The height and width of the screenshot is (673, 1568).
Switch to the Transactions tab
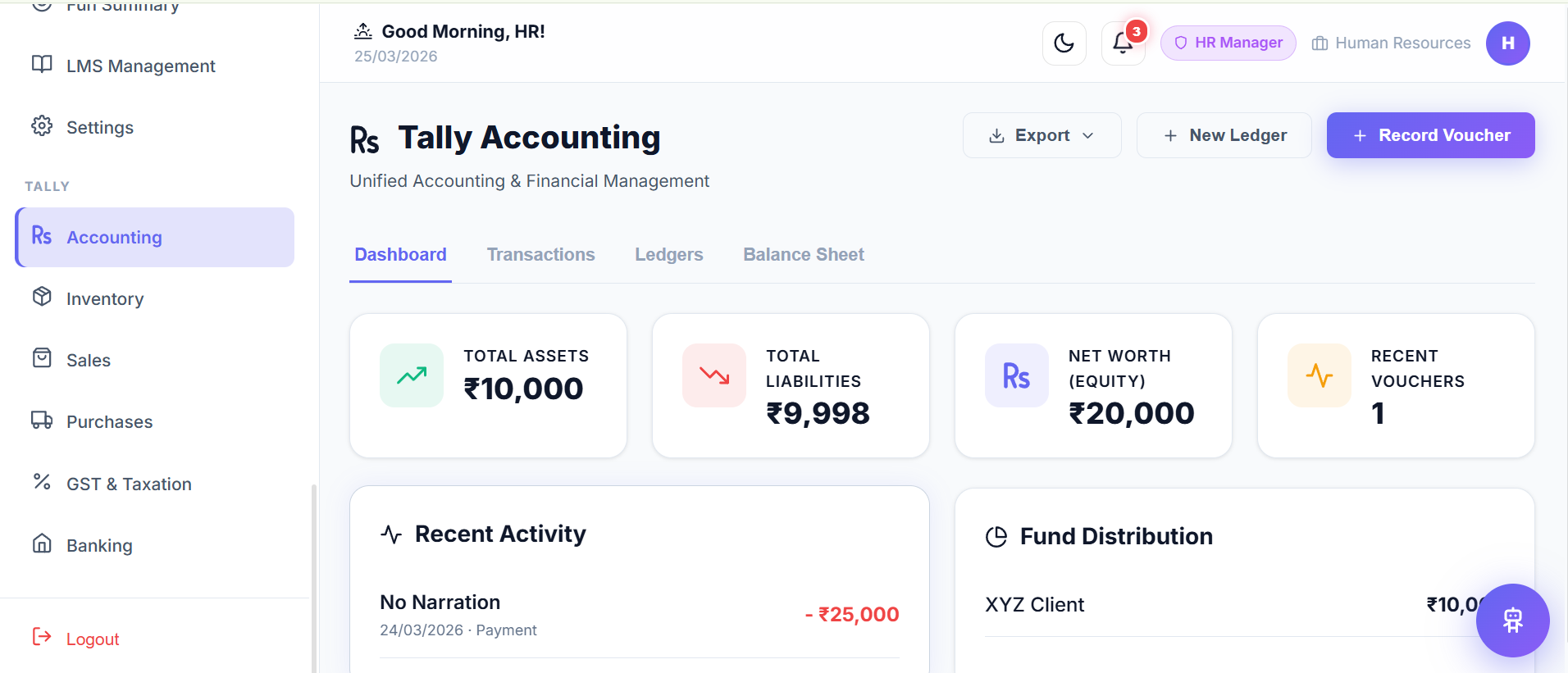[540, 254]
